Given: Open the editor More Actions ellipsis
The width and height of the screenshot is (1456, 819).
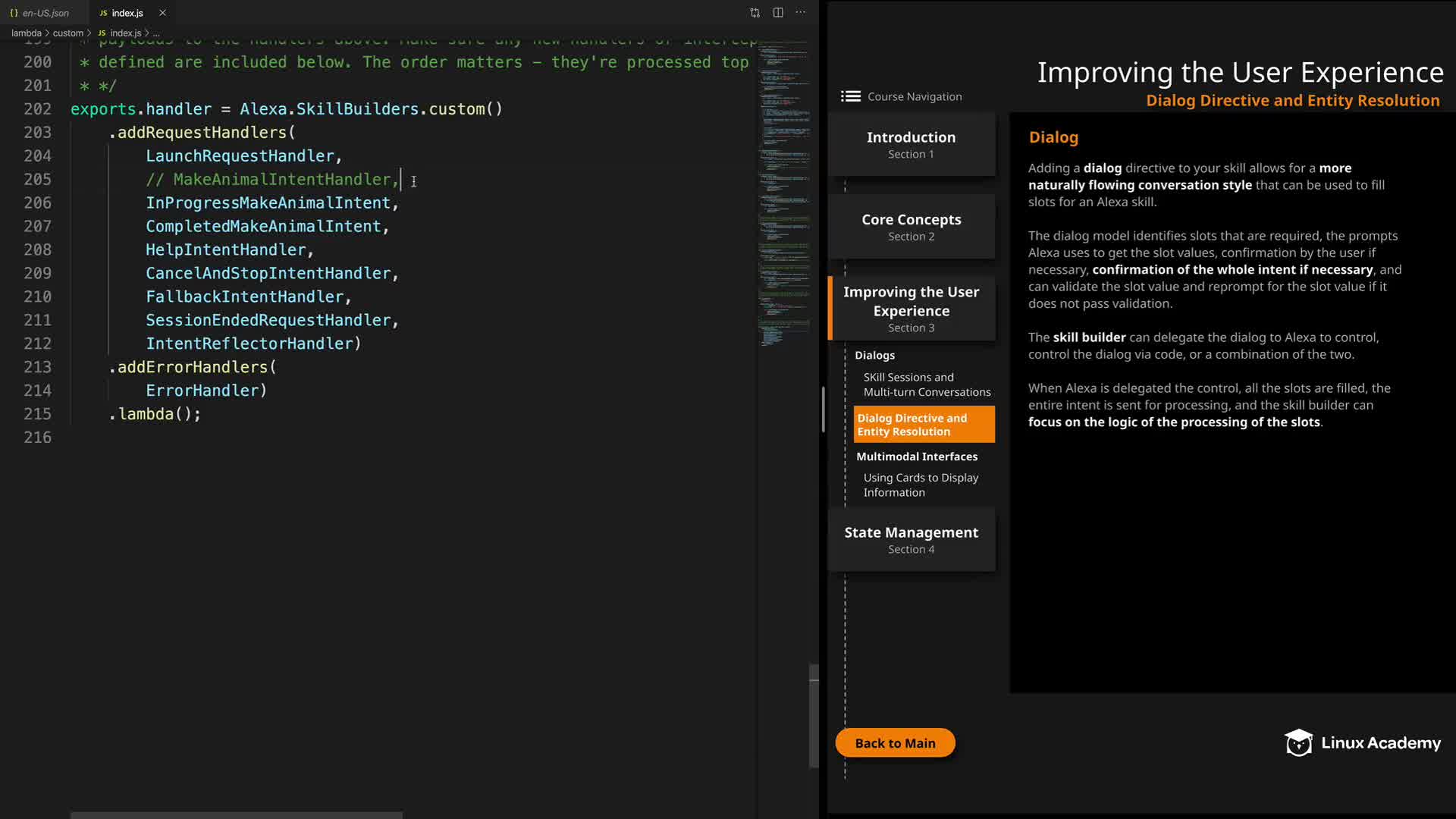Looking at the screenshot, I should (801, 13).
